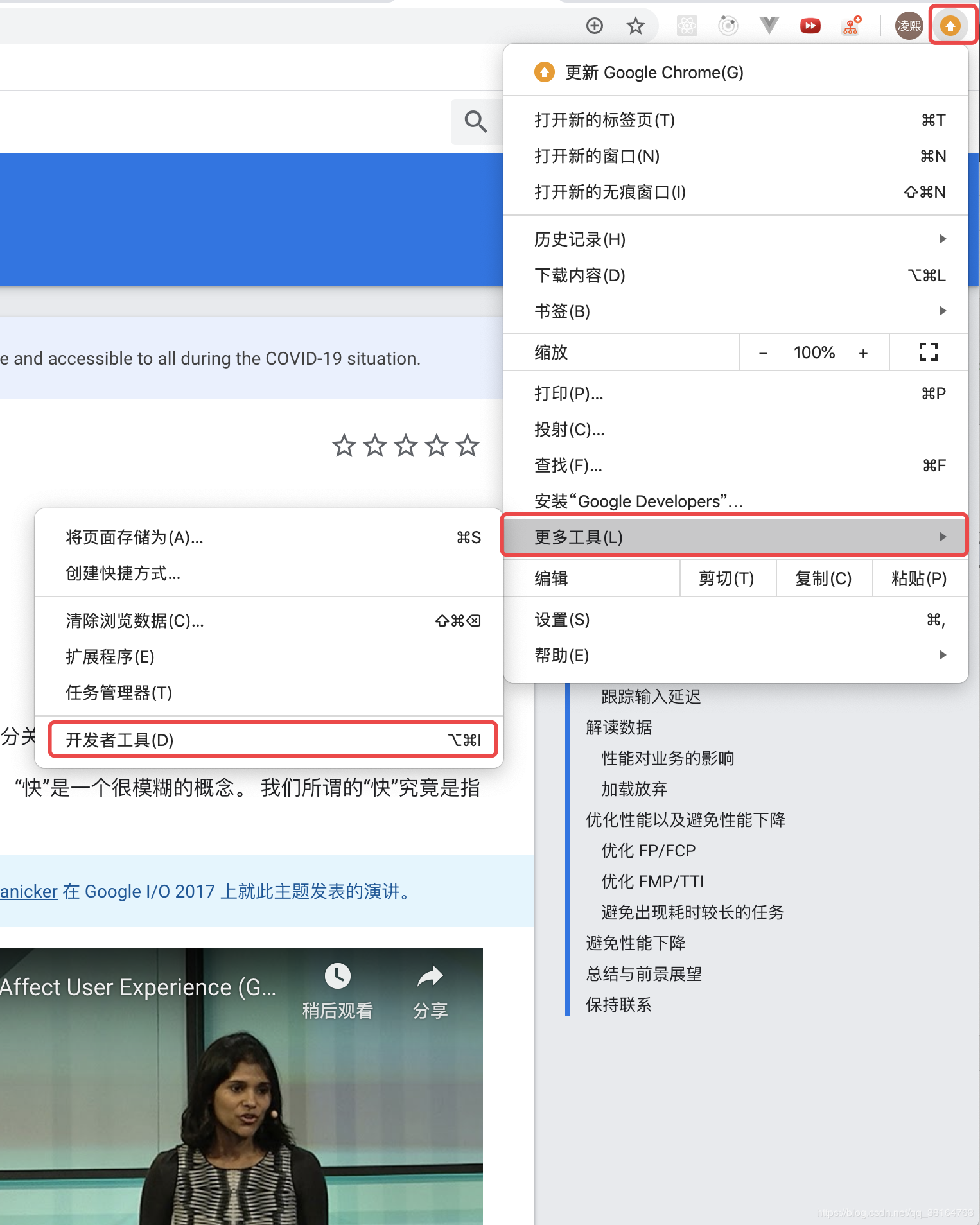Image resolution: width=980 pixels, height=1225 pixels.
Task: Decrease zoom with the minus button
Action: (763, 352)
